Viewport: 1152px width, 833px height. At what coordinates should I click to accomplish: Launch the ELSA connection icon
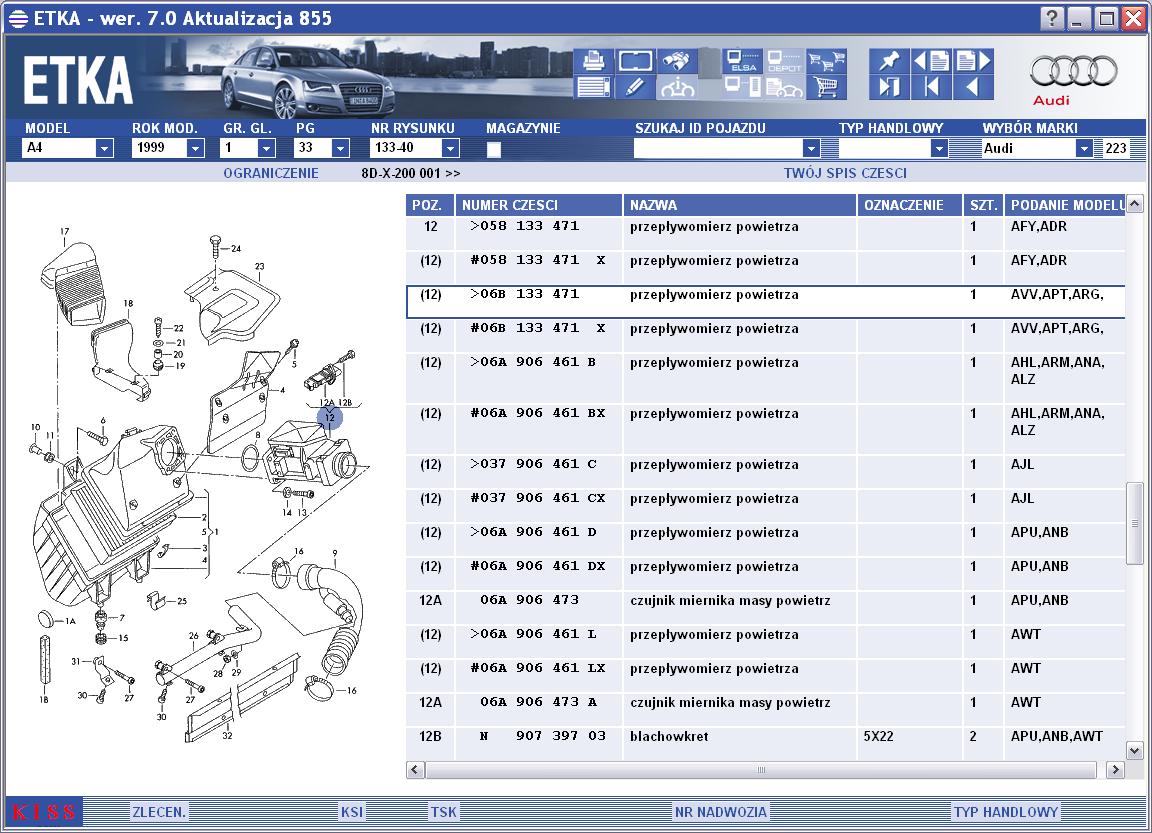click(741, 60)
